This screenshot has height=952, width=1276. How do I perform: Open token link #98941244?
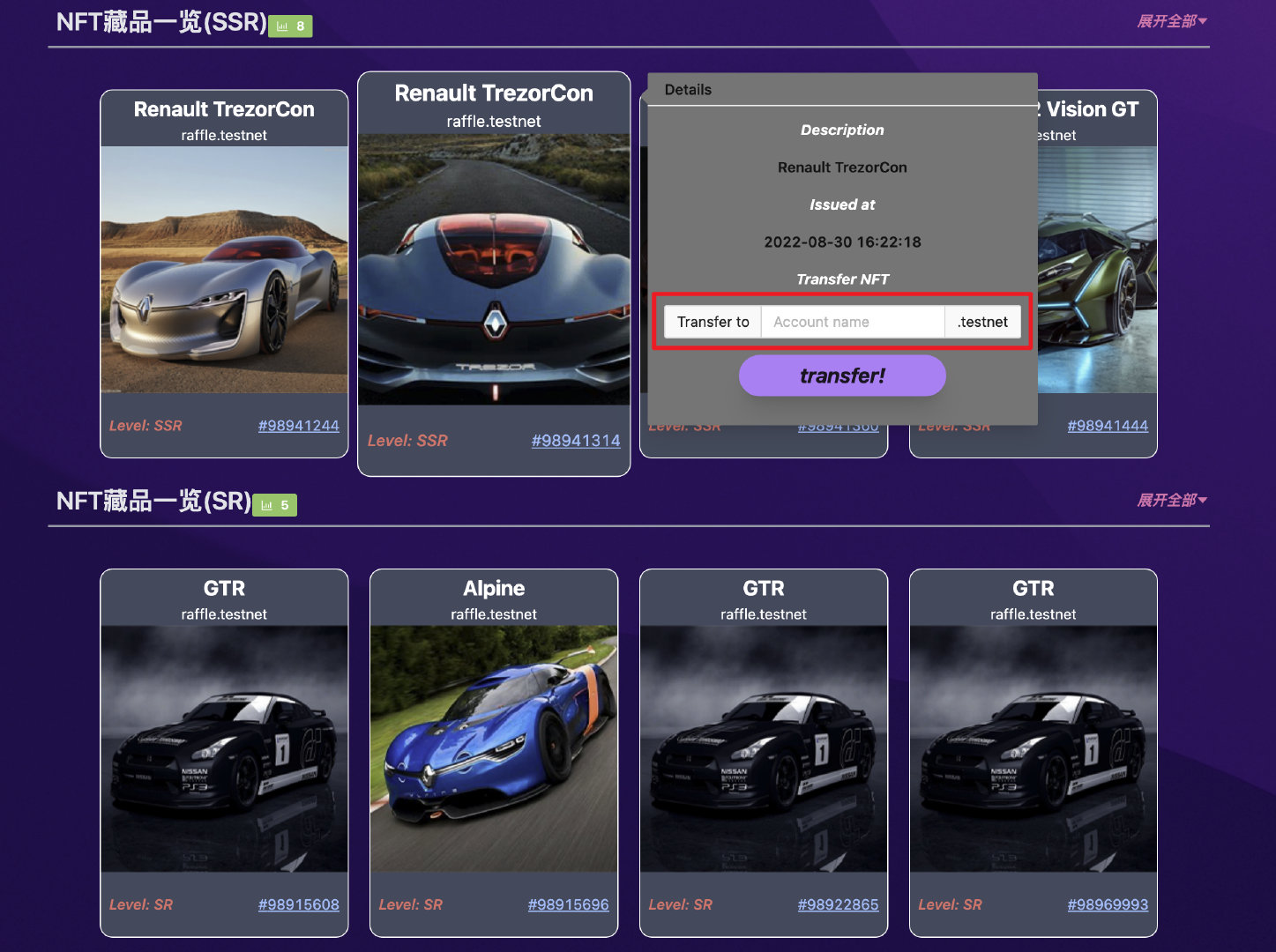point(298,426)
